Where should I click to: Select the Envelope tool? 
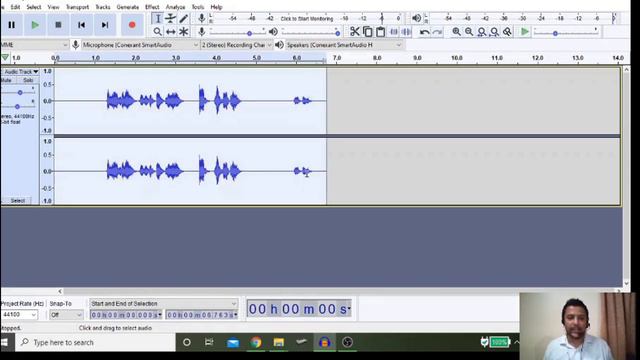[171, 18]
